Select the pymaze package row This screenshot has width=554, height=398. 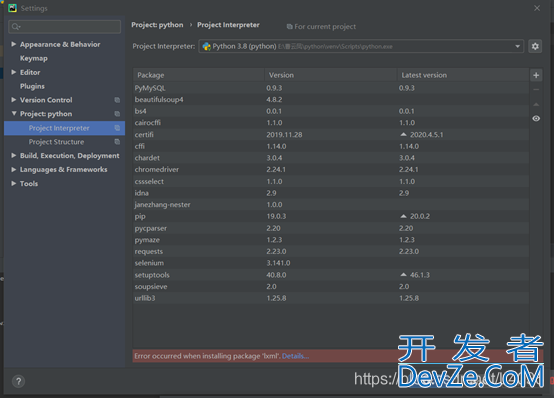(x=331, y=240)
